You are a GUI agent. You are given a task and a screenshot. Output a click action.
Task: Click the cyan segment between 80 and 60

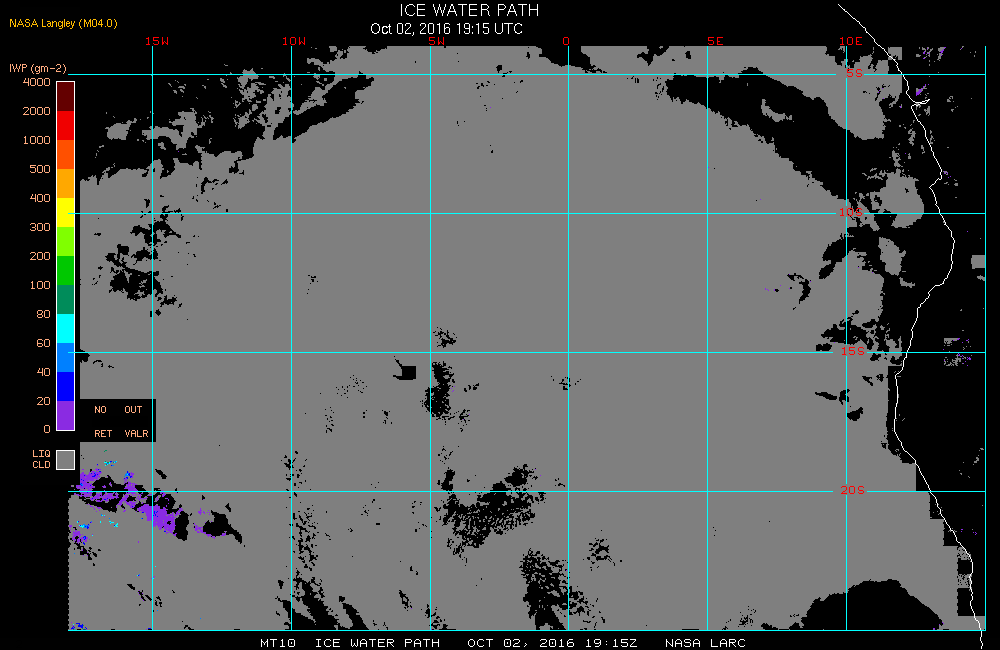66,329
